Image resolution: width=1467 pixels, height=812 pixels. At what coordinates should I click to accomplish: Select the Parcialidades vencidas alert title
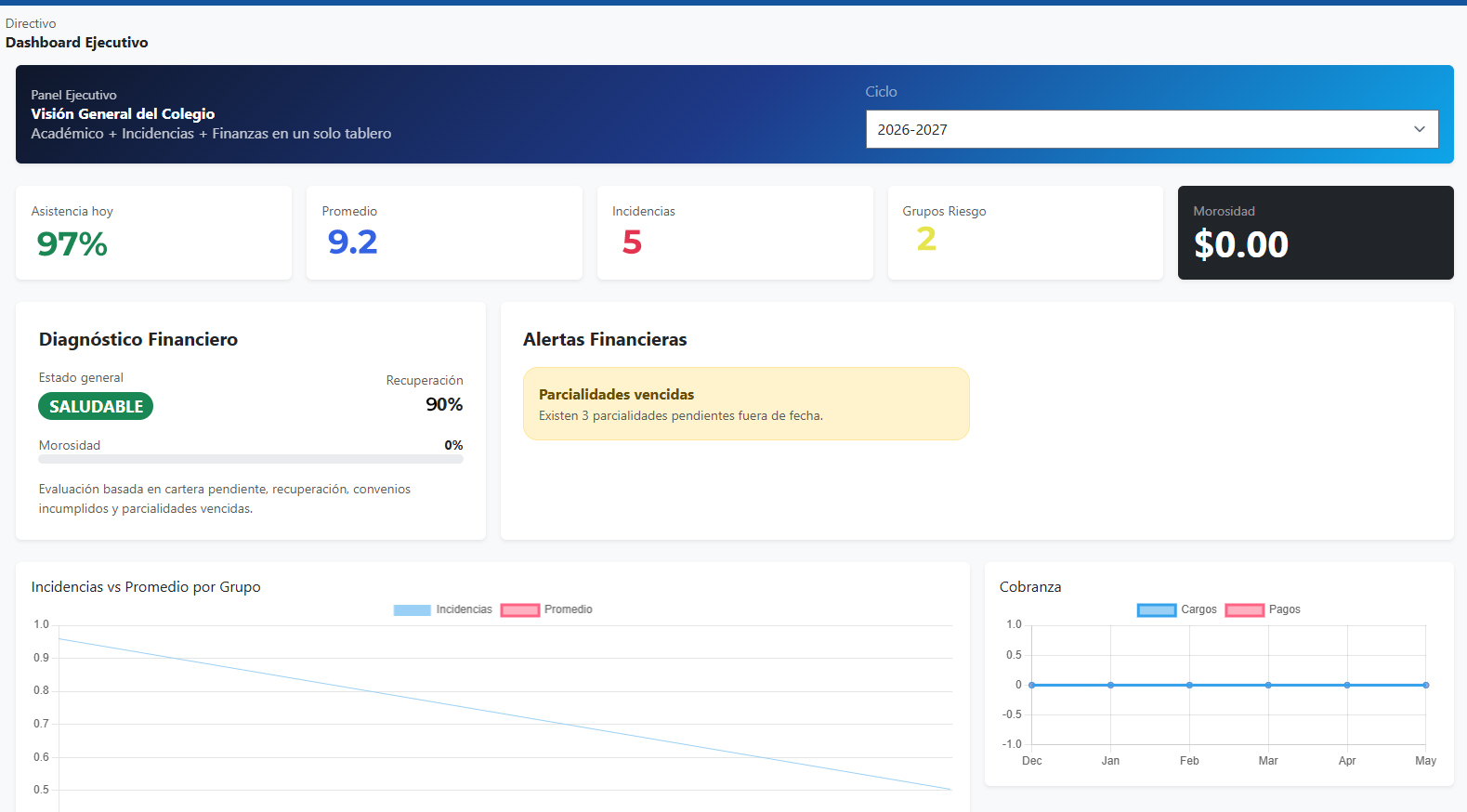pyautogui.click(x=617, y=395)
